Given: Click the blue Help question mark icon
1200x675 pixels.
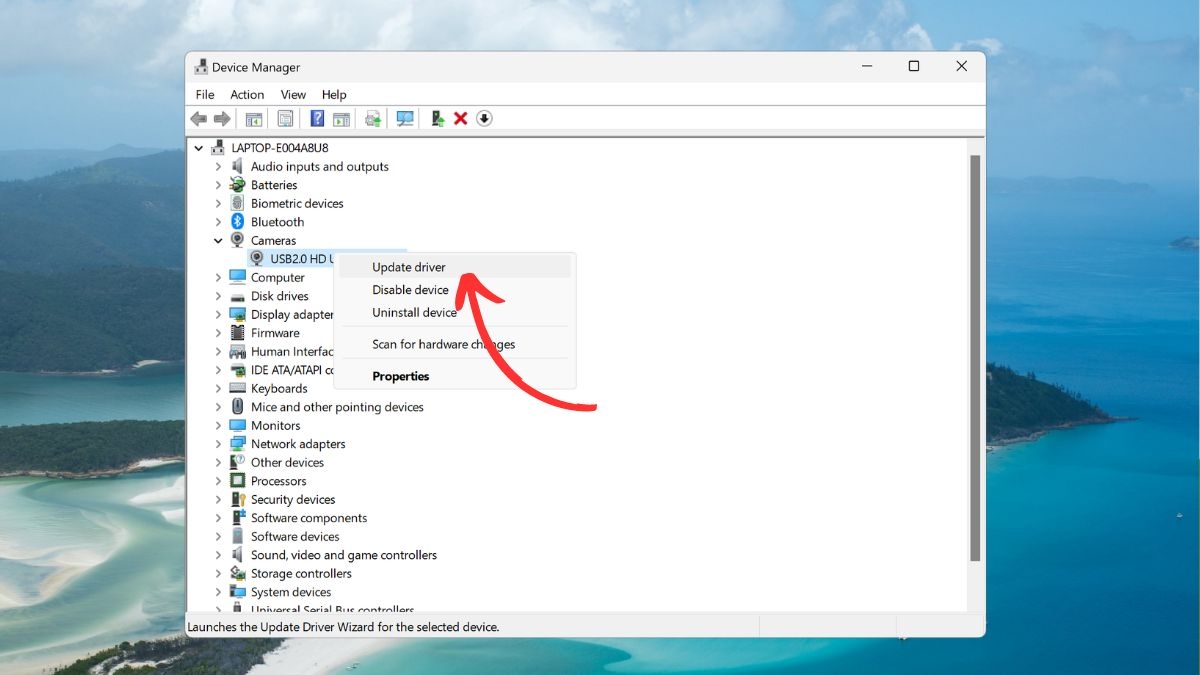Looking at the screenshot, I should click(317, 118).
